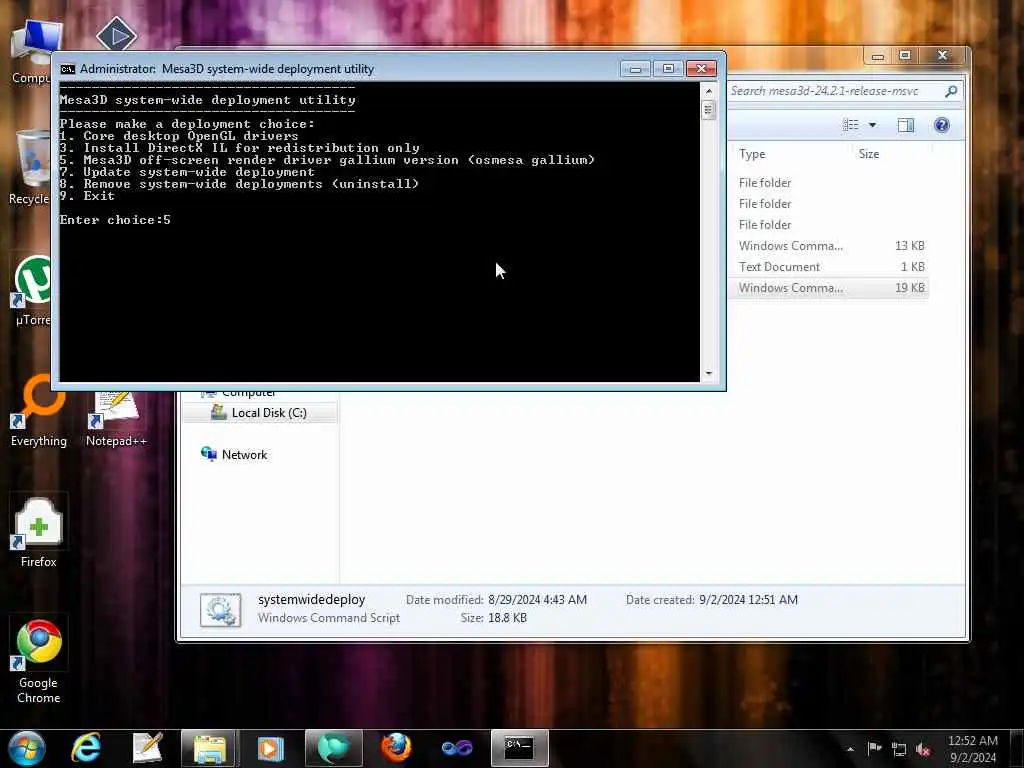The width and height of the screenshot is (1024, 768).
Task: Sort files by the Type column
Action: 752,154
